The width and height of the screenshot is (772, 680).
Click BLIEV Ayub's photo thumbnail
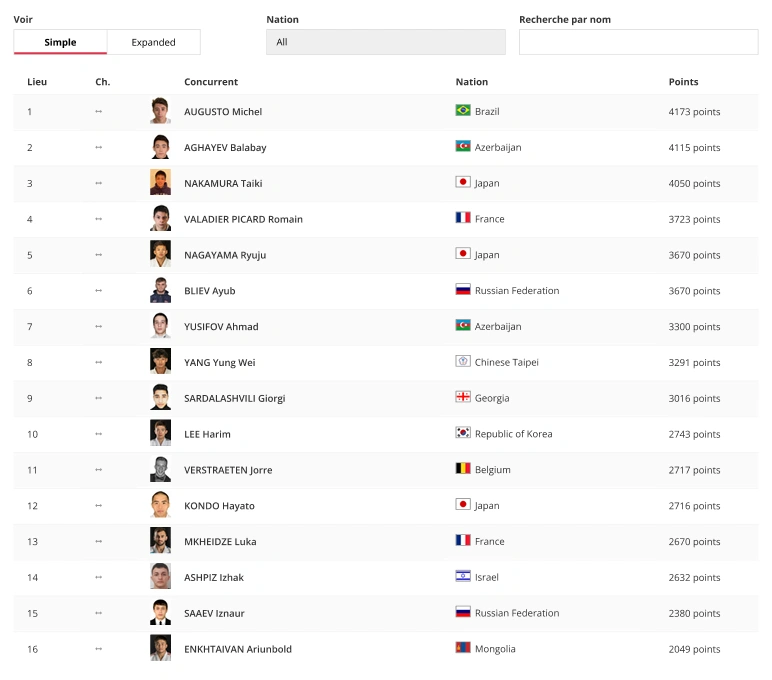point(160,291)
